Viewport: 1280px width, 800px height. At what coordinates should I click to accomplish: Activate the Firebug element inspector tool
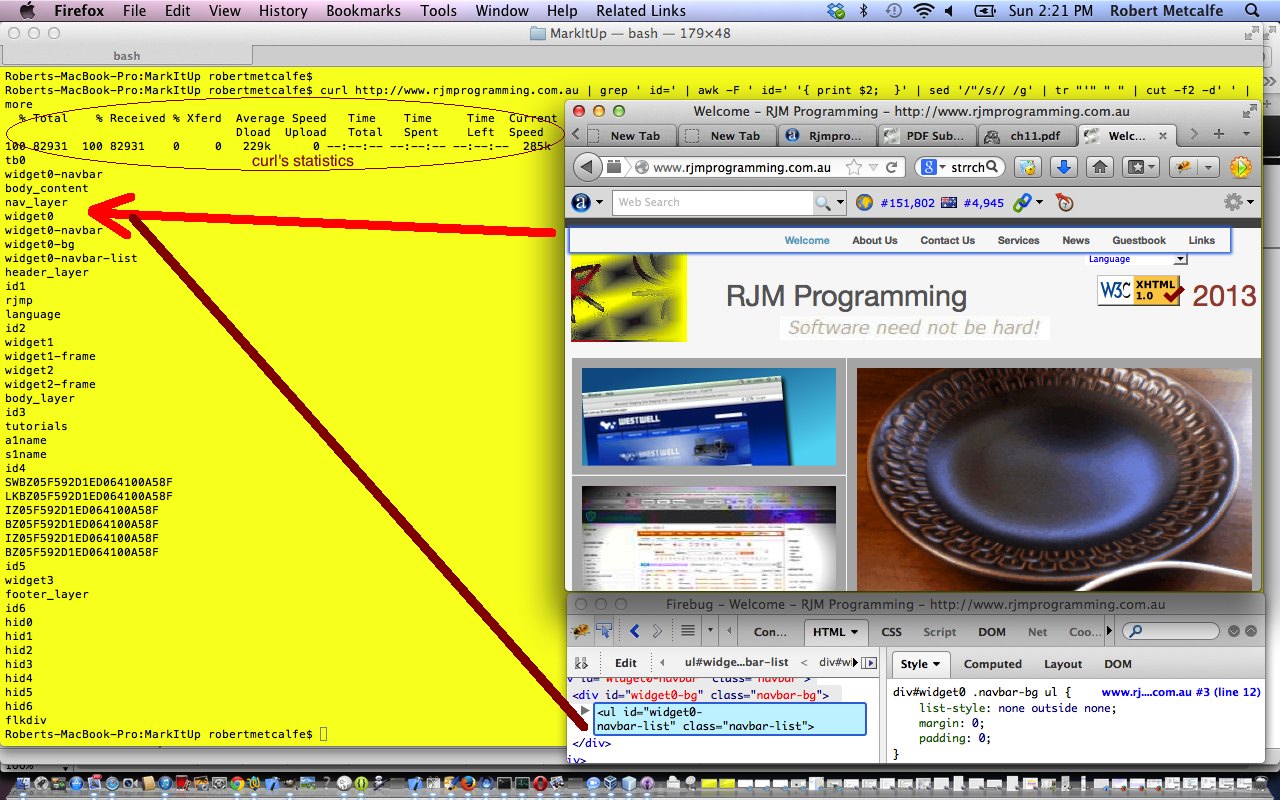tap(605, 631)
